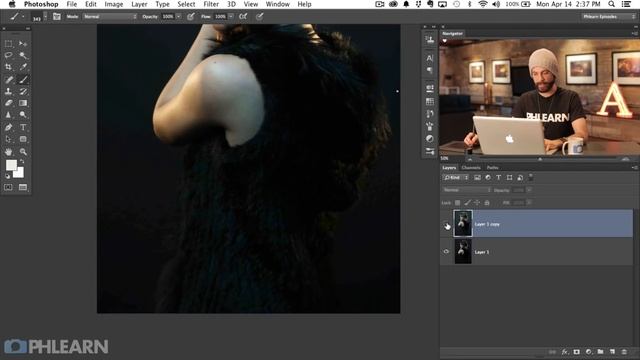Toggle Quick Mask mode

pos(9,187)
